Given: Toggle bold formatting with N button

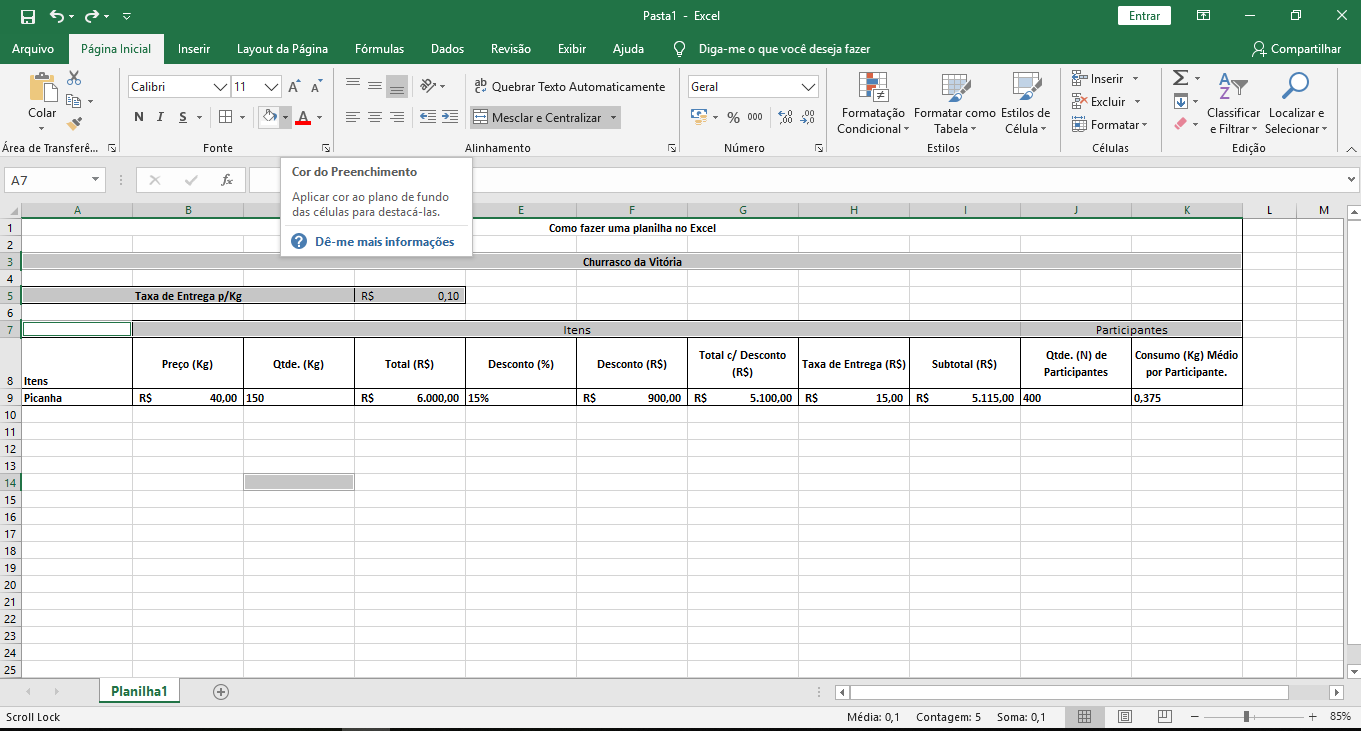Looking at the screenshot, I should pos(139,117).
